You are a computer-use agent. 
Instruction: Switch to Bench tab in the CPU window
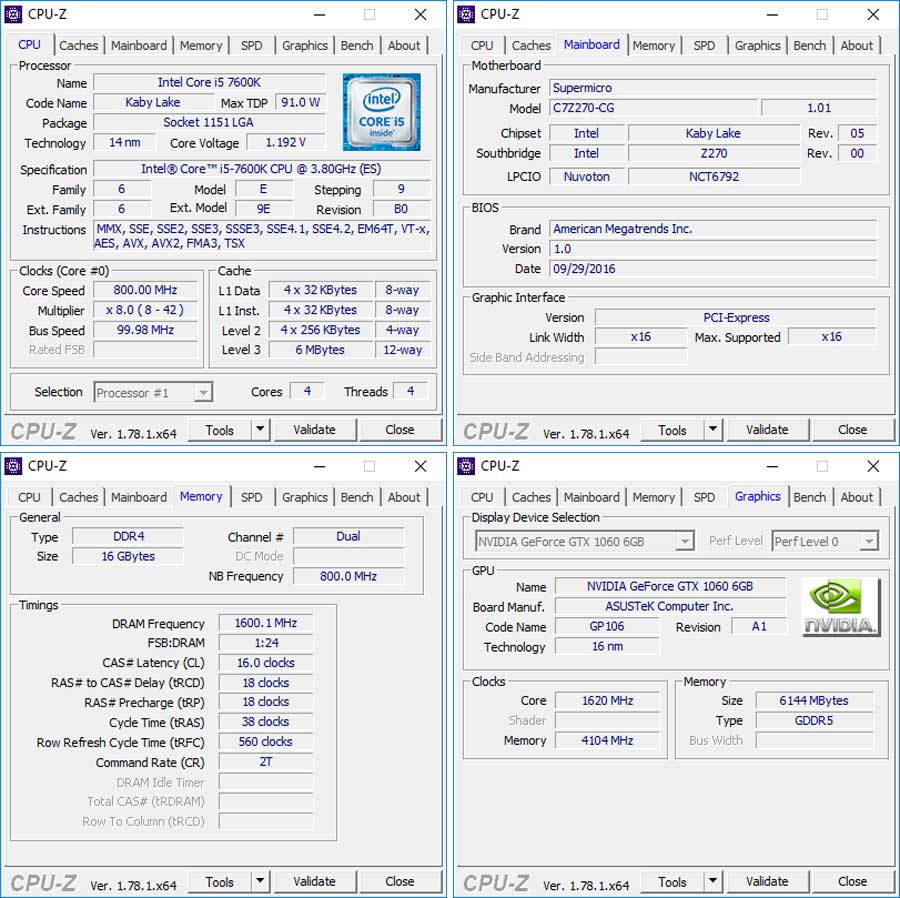click(357, 45)
